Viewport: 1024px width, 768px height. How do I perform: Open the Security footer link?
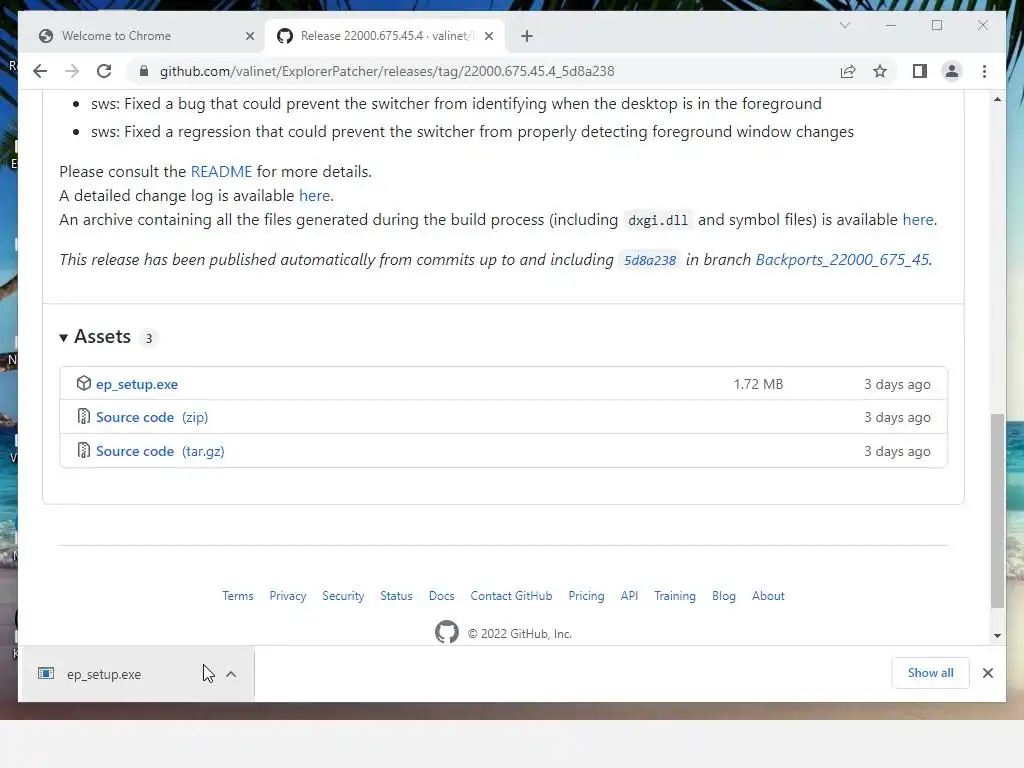[x=343, y=596]
